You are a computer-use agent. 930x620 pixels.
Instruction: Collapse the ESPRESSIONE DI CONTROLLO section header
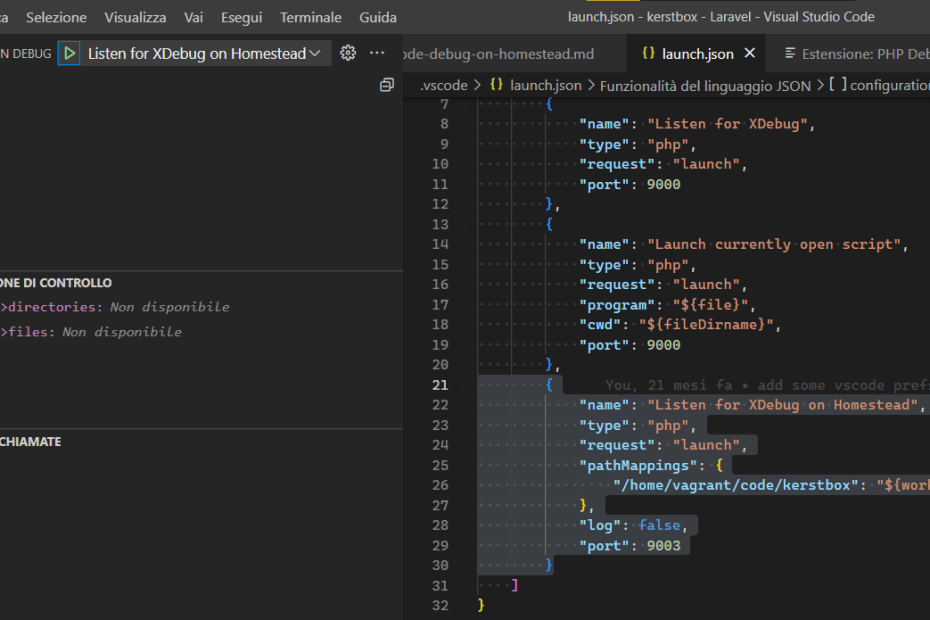[201, 282]
